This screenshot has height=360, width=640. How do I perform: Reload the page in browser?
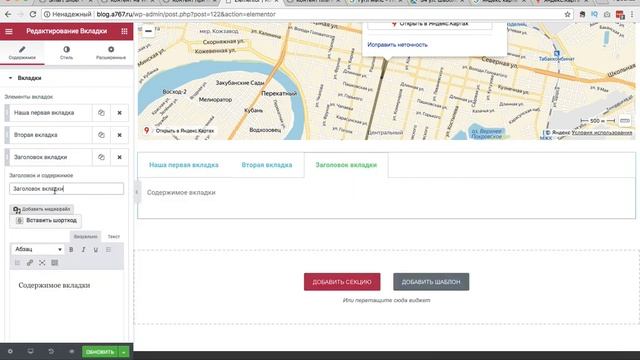33,14
